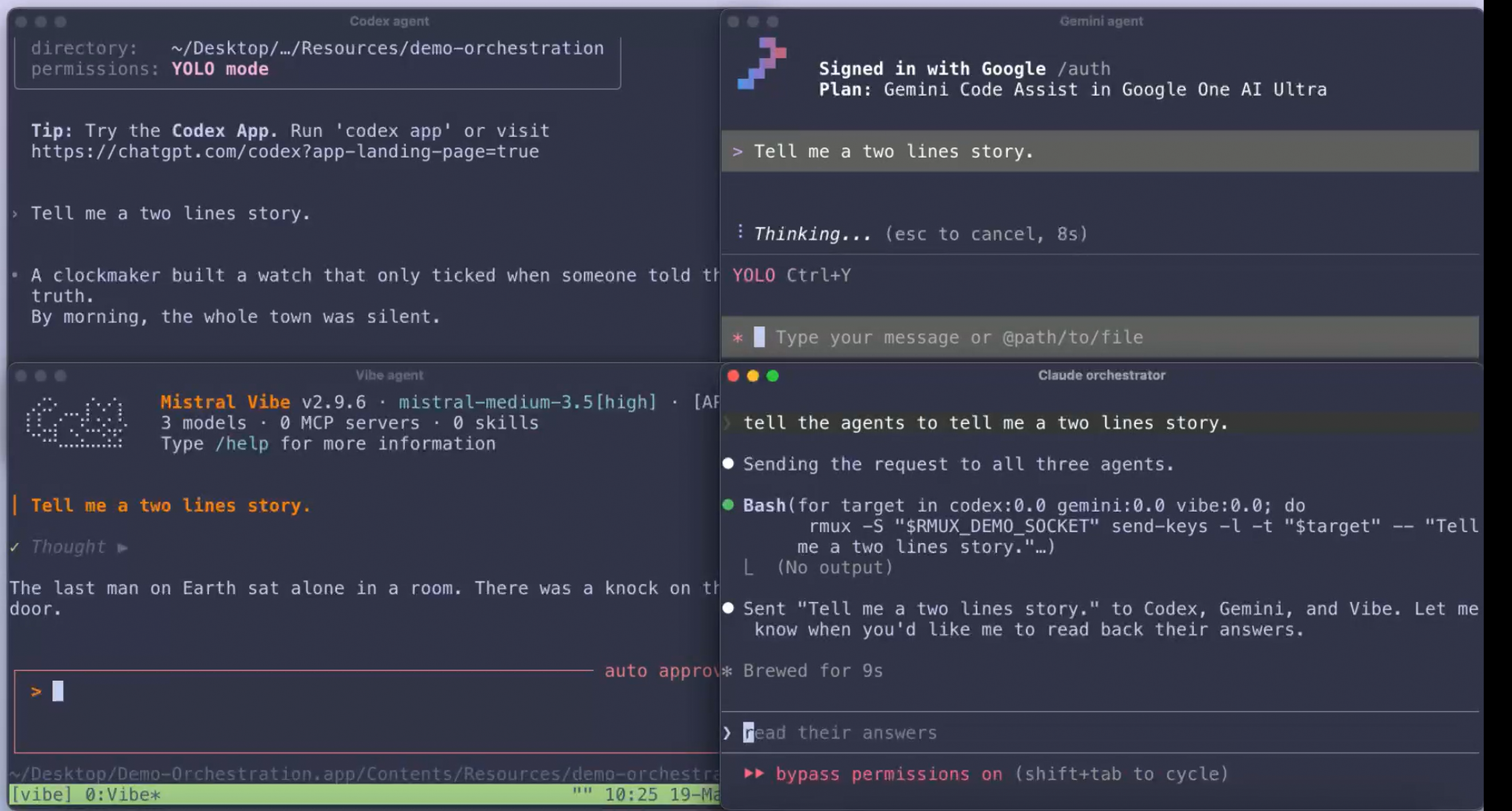
Task: Click the "Gemini agent" window title
Action: tap(1101, 21)
